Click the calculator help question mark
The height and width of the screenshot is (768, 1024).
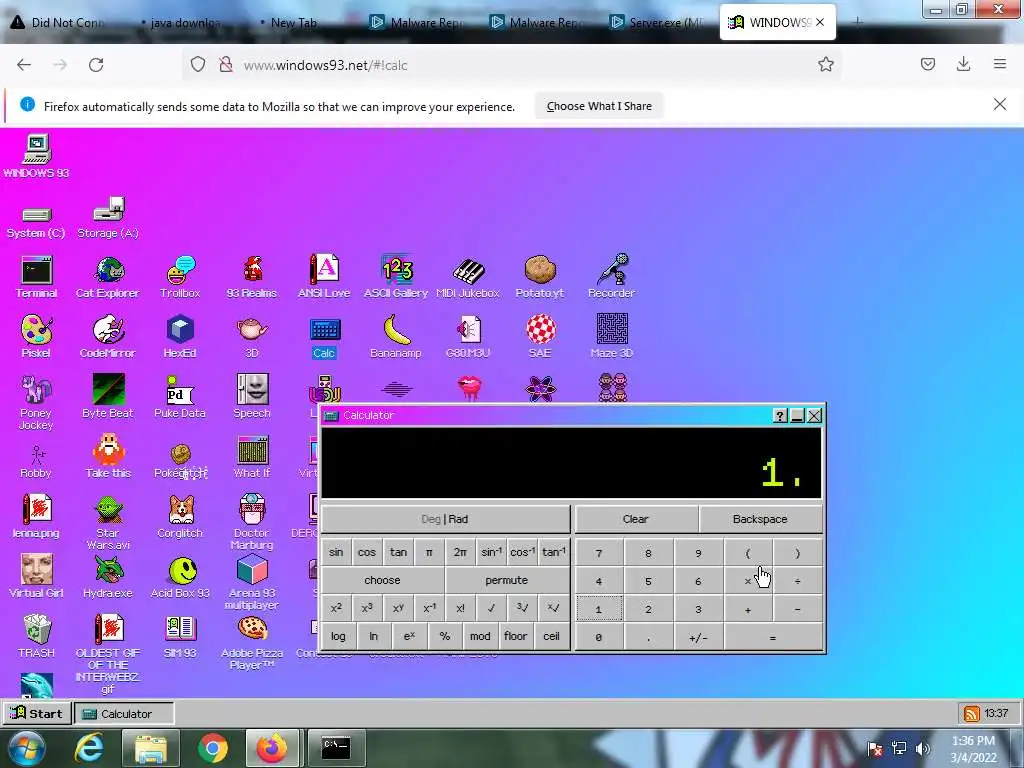[780, 416]
